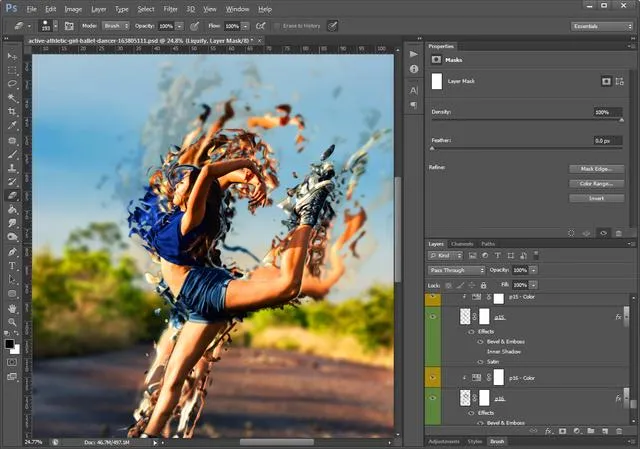The width and height of the screenshot is (640, 449).
Task: Open the Filter menu
Action: click(170, 9)
